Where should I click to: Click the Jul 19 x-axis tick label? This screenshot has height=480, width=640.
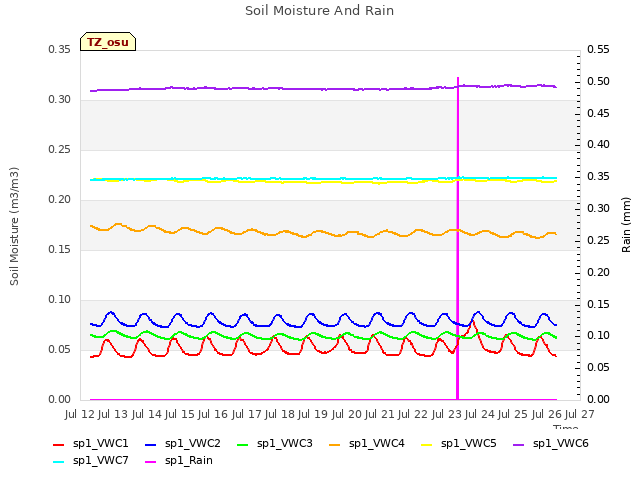pos(314,414)
